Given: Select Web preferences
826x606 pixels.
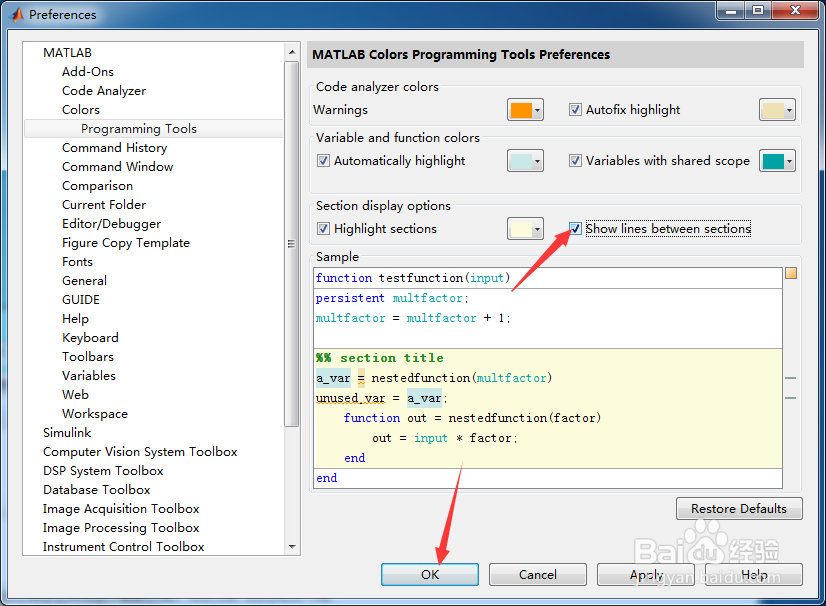Looking at the screenshot, I should tap(75, 394).
